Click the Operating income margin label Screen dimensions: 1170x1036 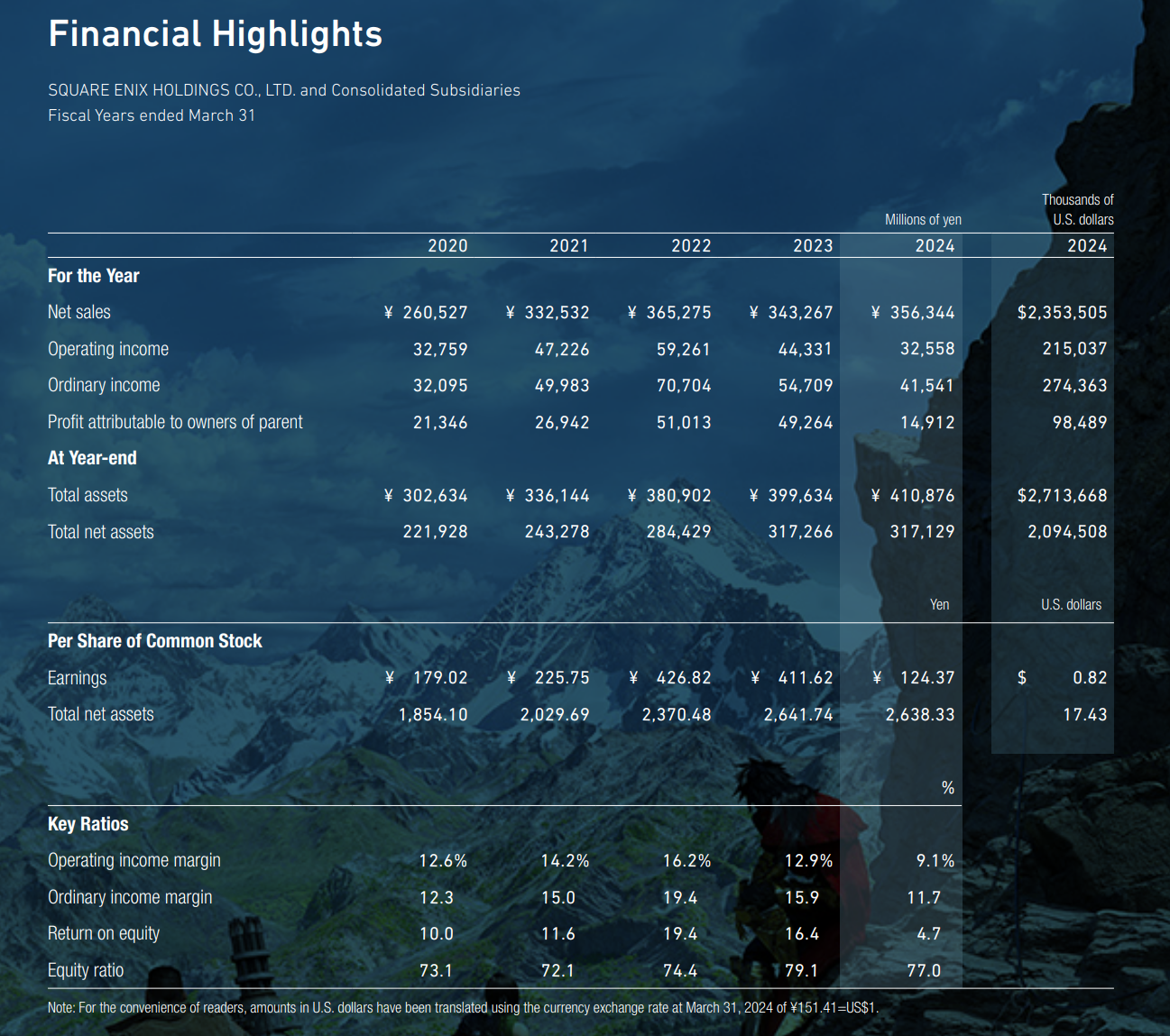(x=134, y=860)
